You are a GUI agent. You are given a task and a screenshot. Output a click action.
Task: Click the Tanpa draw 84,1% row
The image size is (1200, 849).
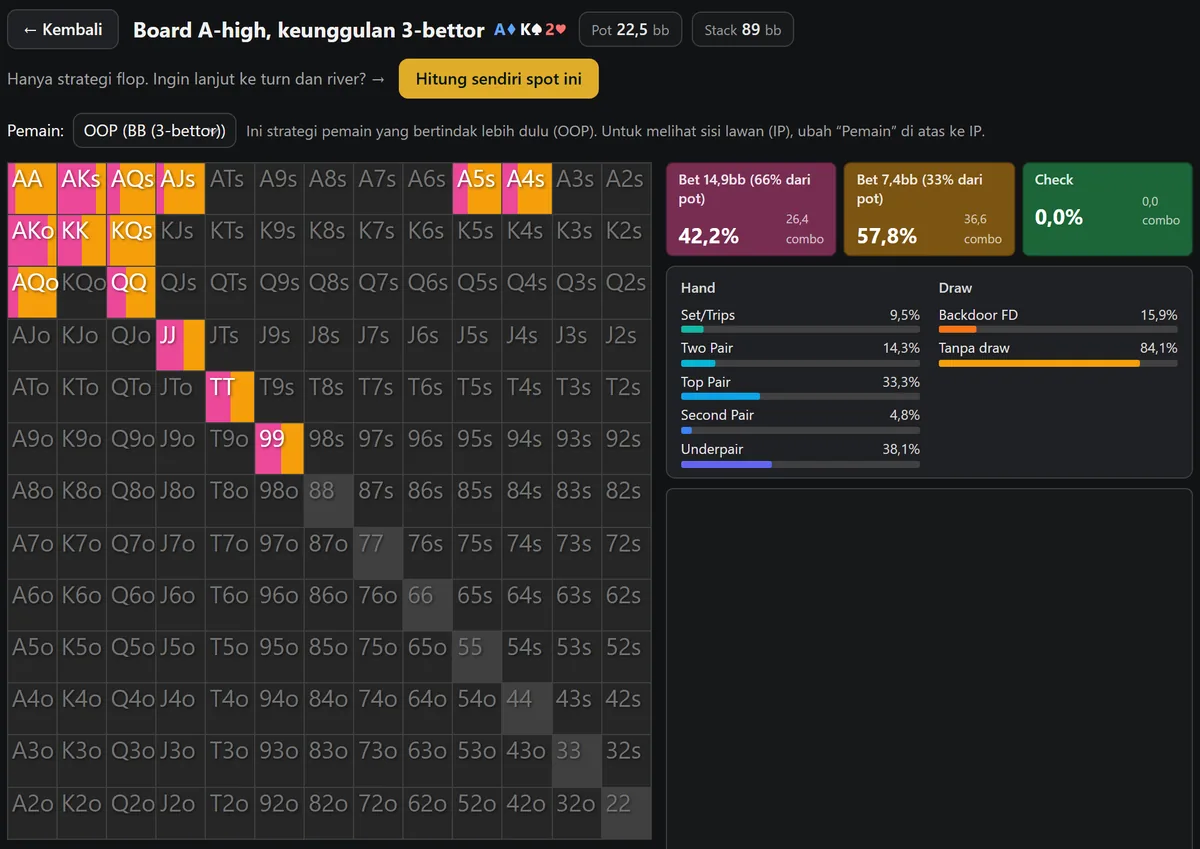[x=1058, y=354]
